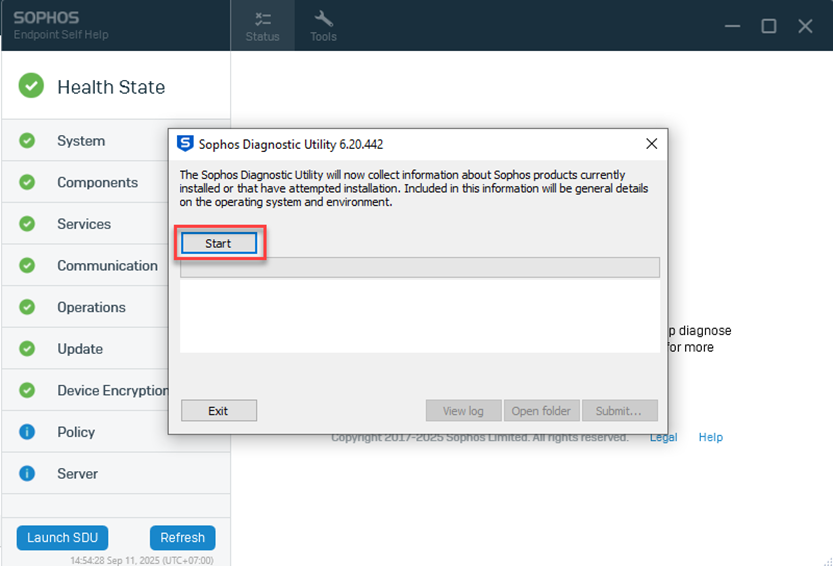The image size is (833, 566).
Task: Click the green check icon beside Services
Action: click(27, 224)
